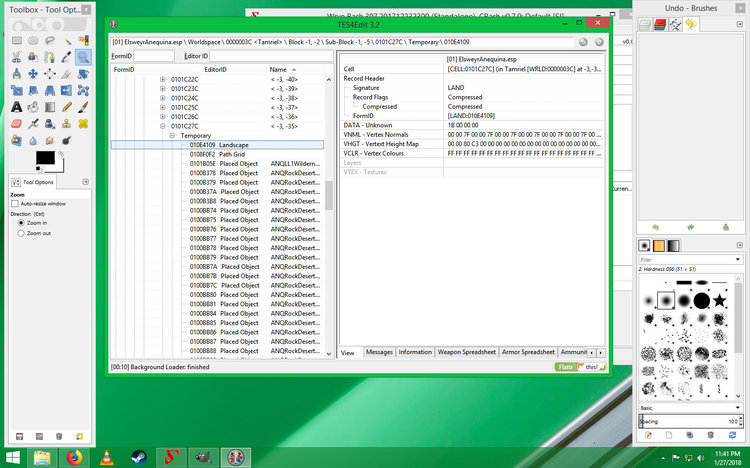750x468 pixels.
Task: Select the Select by Color tool
Action: (83, 41)
